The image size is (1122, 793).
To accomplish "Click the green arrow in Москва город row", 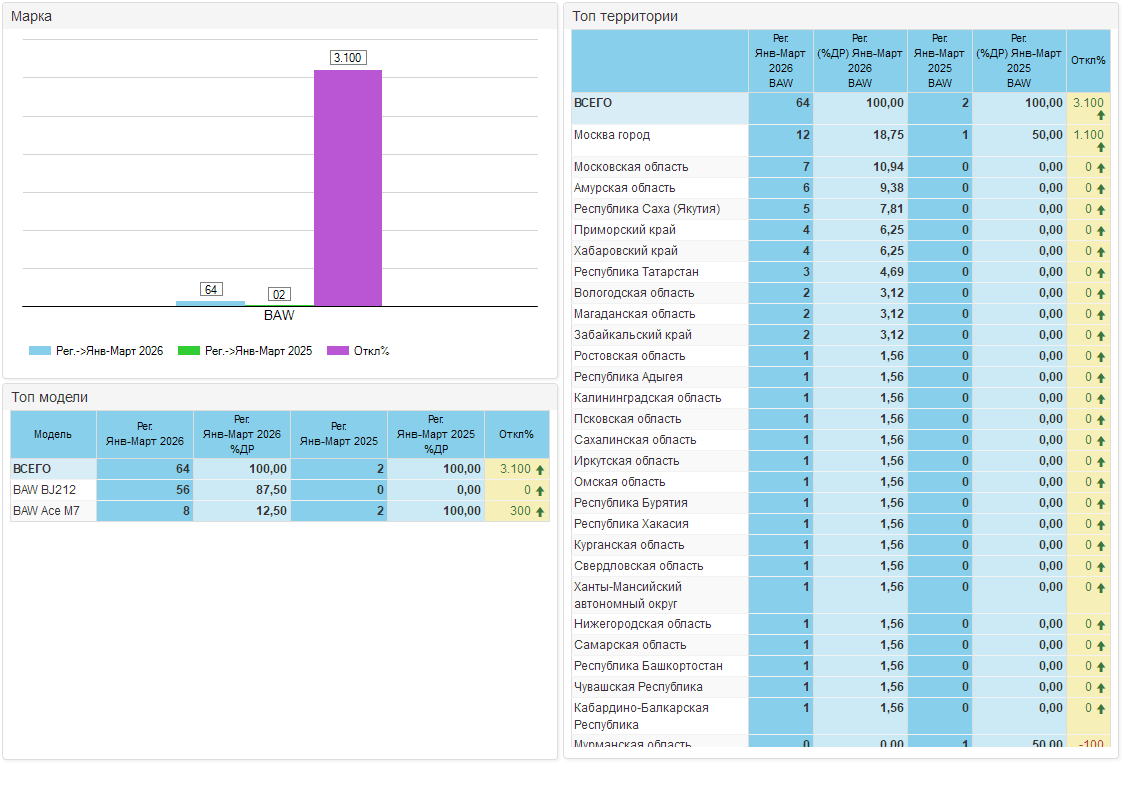I will click(x=1100, y=148).
